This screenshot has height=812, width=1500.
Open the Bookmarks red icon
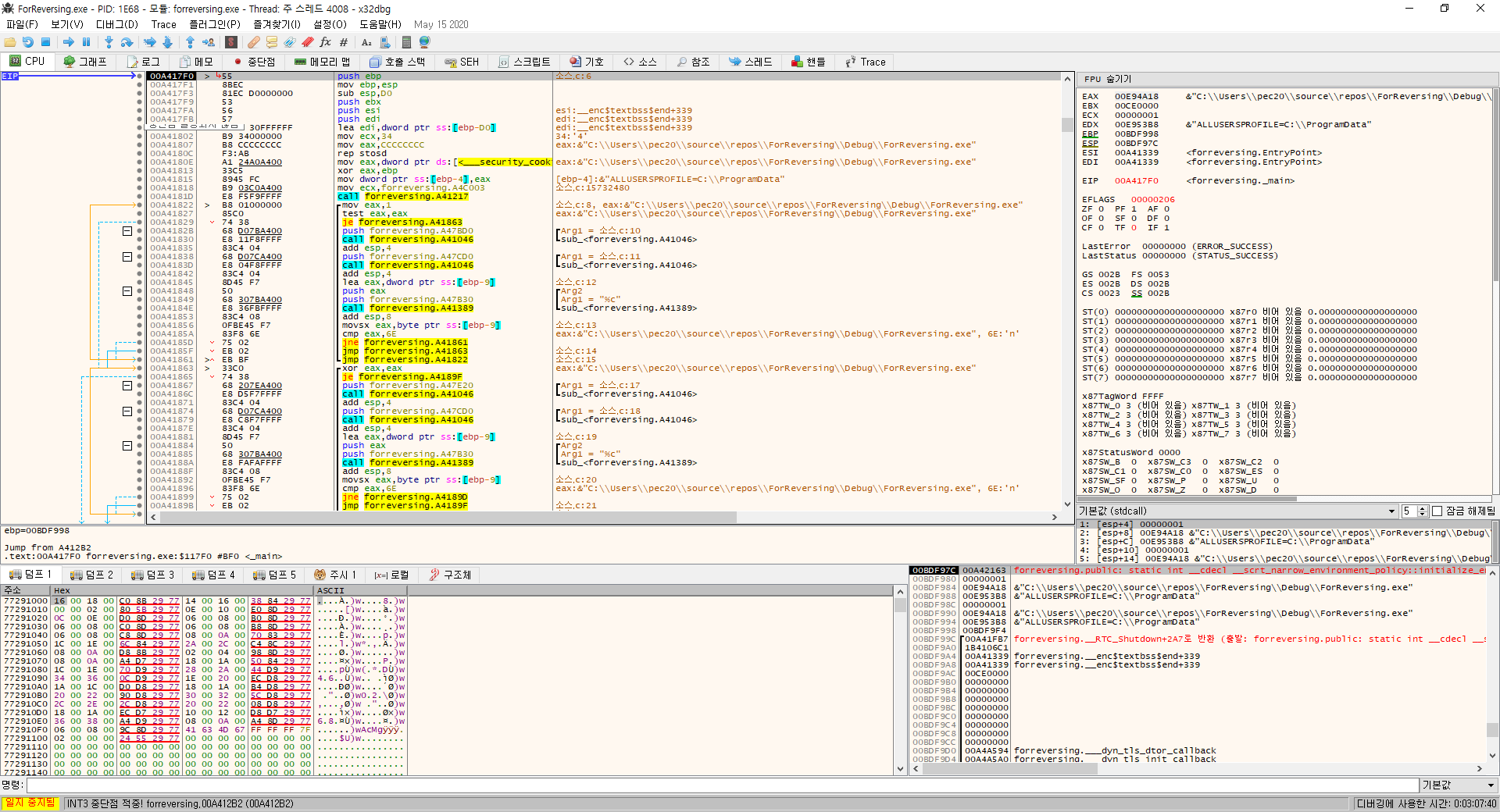click(x=308, y=42)
